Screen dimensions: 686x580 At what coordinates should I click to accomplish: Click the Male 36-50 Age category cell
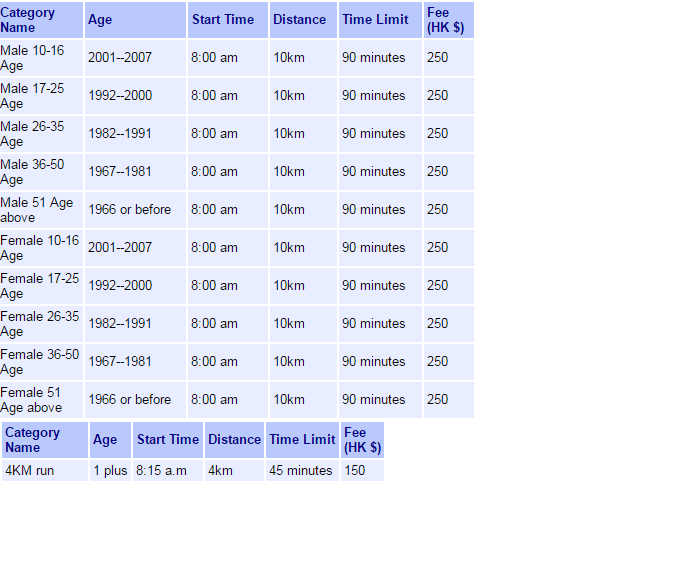(41, 172)
